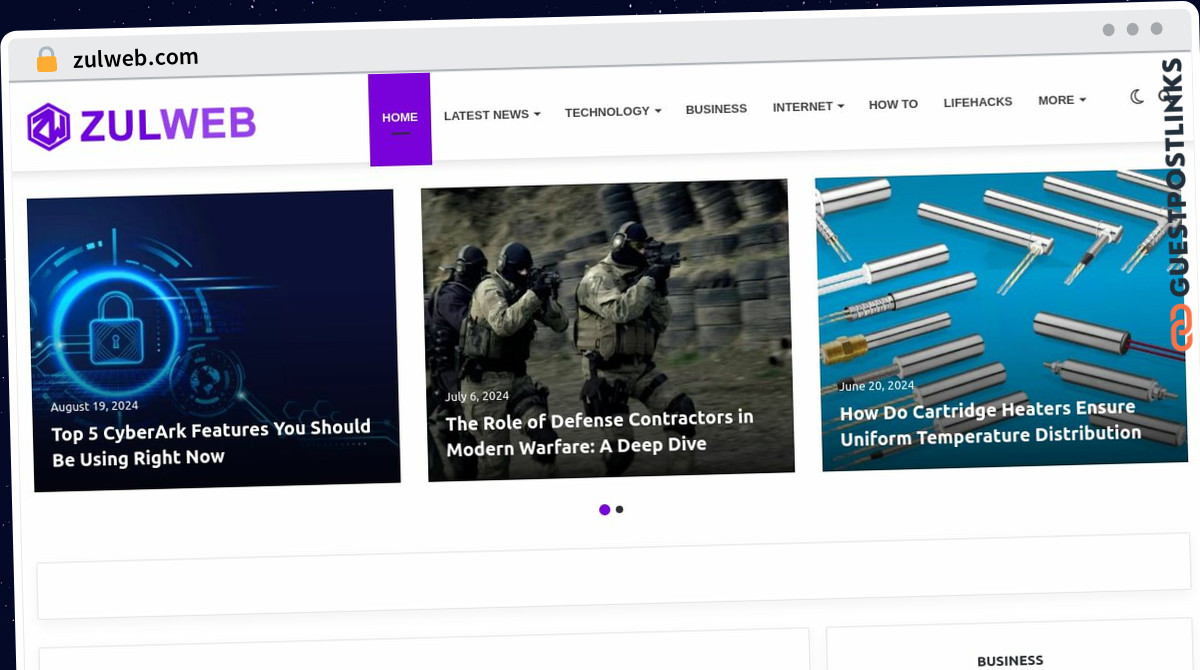Click the zulweb.com address bar URL

(135, 58)
